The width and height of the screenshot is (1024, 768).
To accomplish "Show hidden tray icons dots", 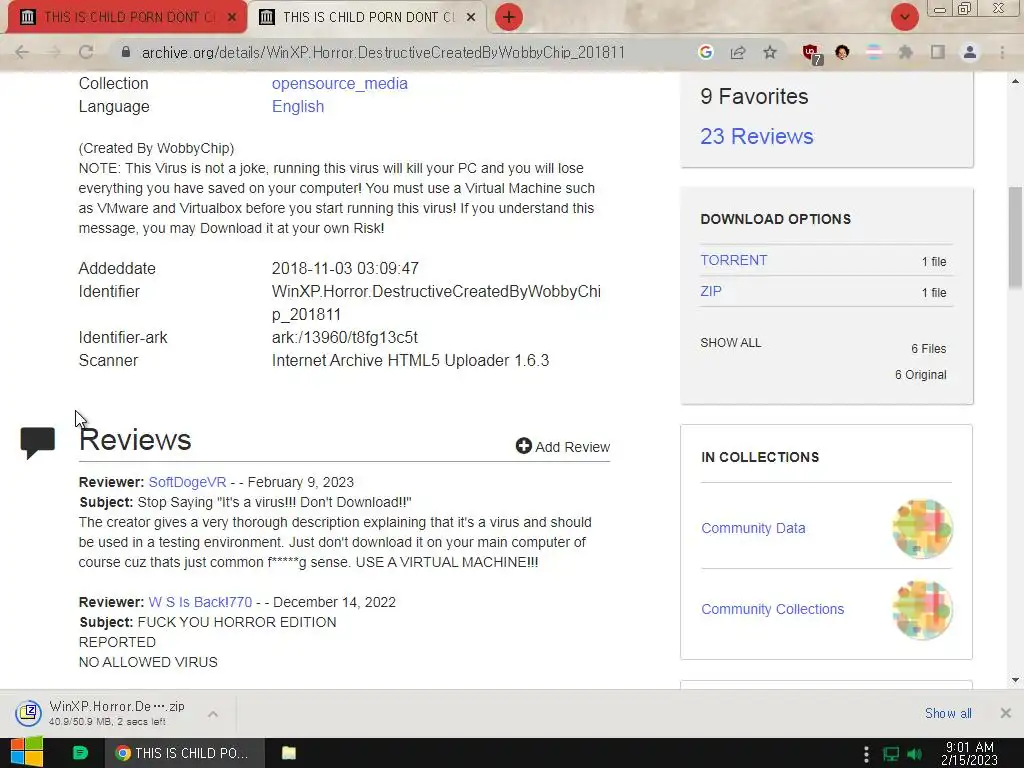I will click(866, 754).
